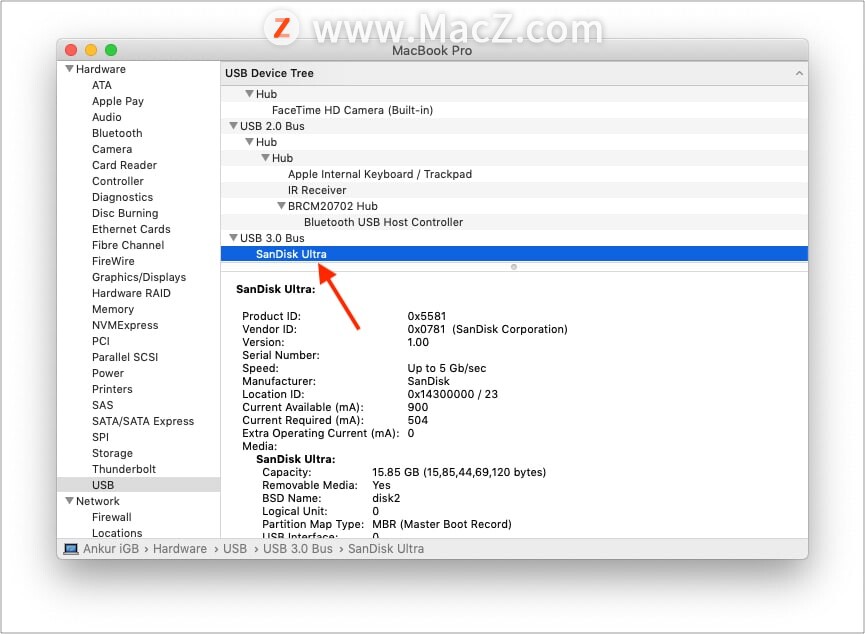Collapse the BRCM20702 Hub triangle
Screen dimensions: 865x634
(281, 206)
